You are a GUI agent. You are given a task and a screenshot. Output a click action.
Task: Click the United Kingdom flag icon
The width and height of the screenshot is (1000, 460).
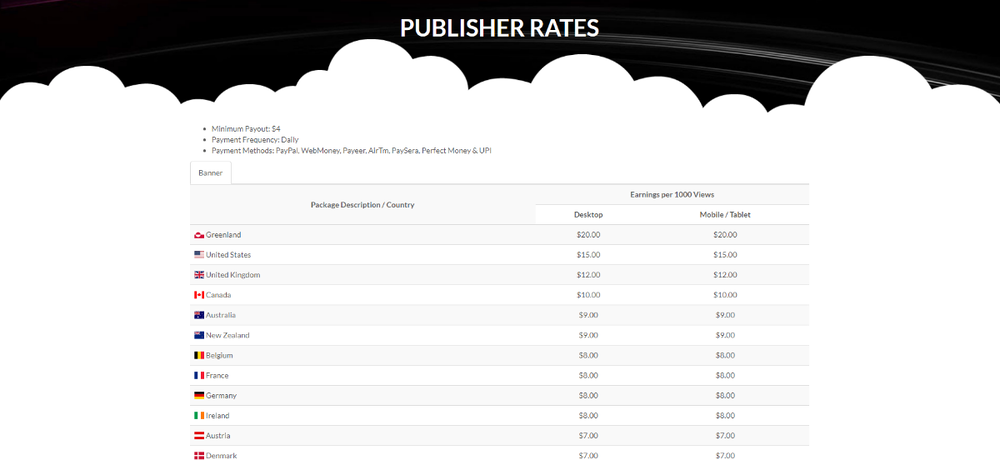click(199, 275)
